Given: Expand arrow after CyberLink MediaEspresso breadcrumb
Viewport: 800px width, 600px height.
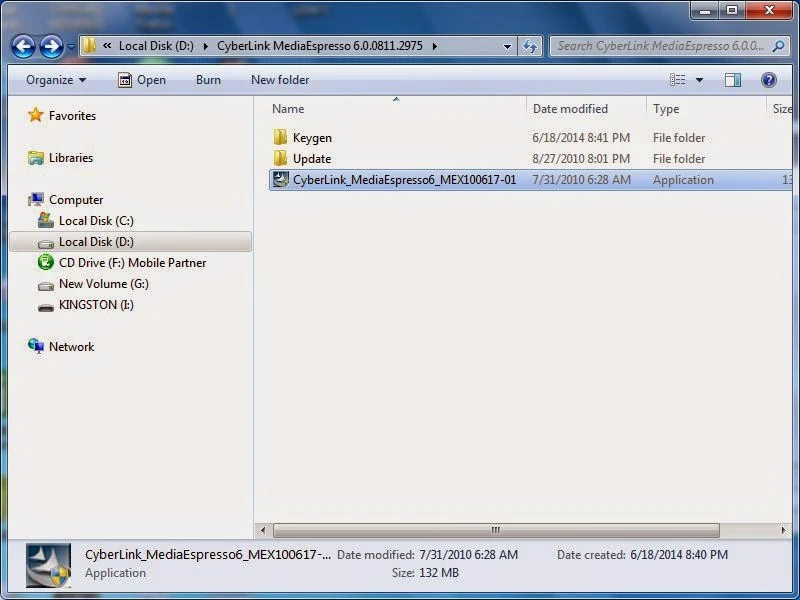Looking at the screenshot, I should point(435,46).
